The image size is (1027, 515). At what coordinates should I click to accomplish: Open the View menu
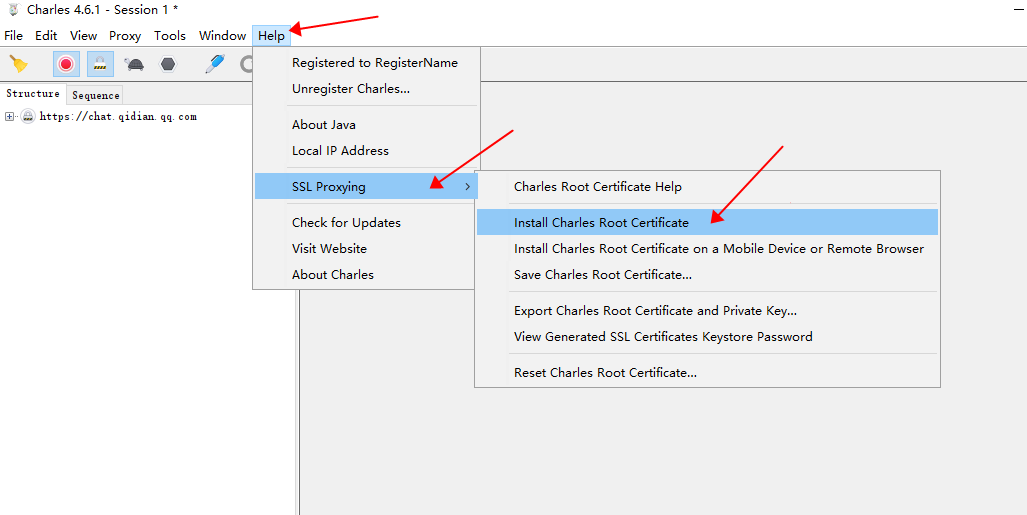[83, 35]
